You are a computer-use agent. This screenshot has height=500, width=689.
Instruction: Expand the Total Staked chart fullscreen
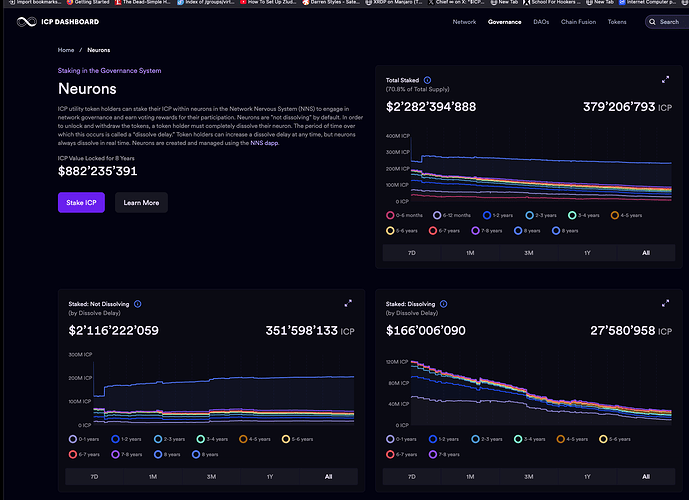(665, 80)
